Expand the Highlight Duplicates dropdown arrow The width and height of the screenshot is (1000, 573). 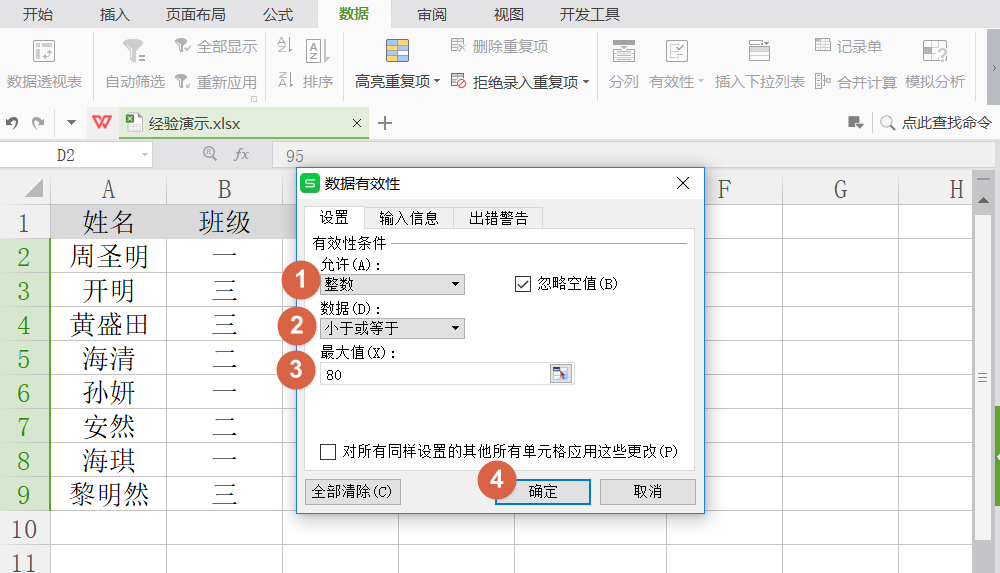click(x=437, y=82)
